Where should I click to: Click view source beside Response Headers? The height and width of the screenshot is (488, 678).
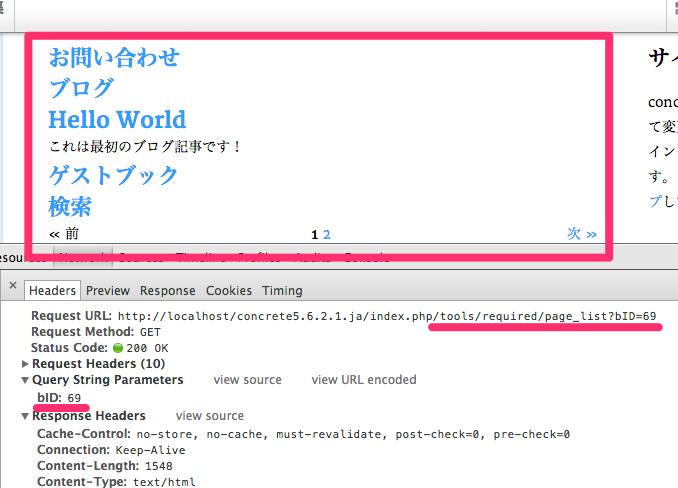[209, 416]
